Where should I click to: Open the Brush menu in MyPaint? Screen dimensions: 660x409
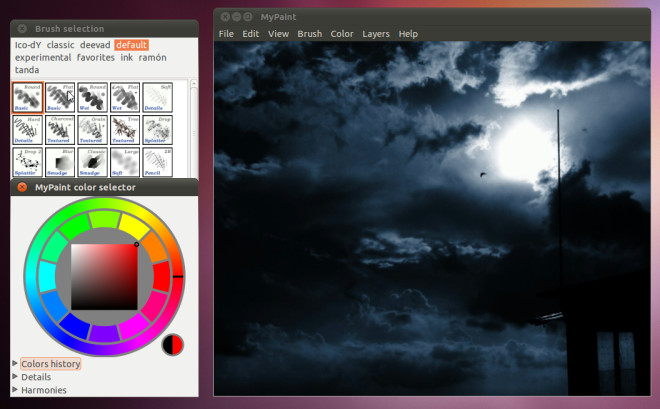310,34
